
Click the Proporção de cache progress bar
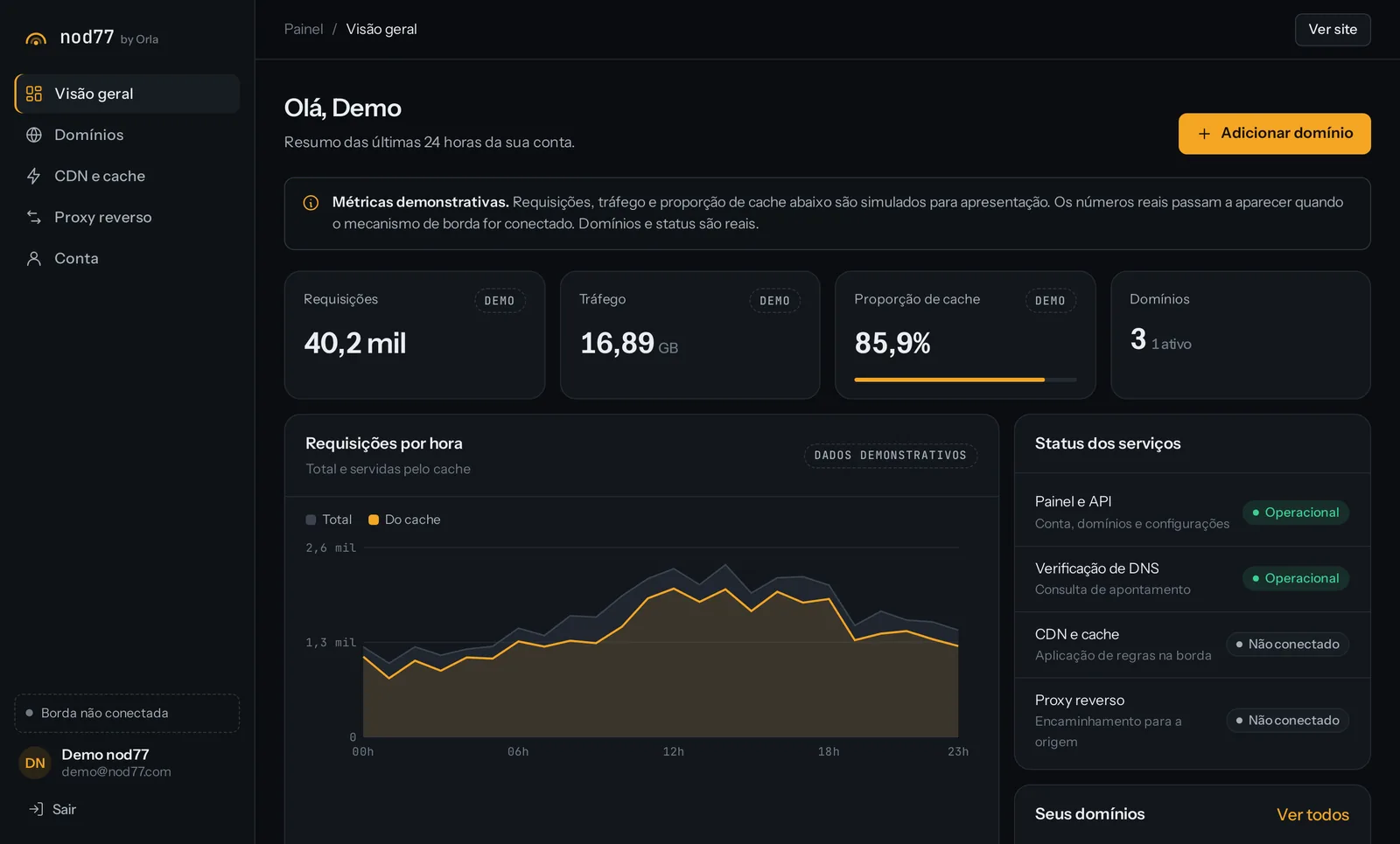pyautogui.click(x=965, y=380)
